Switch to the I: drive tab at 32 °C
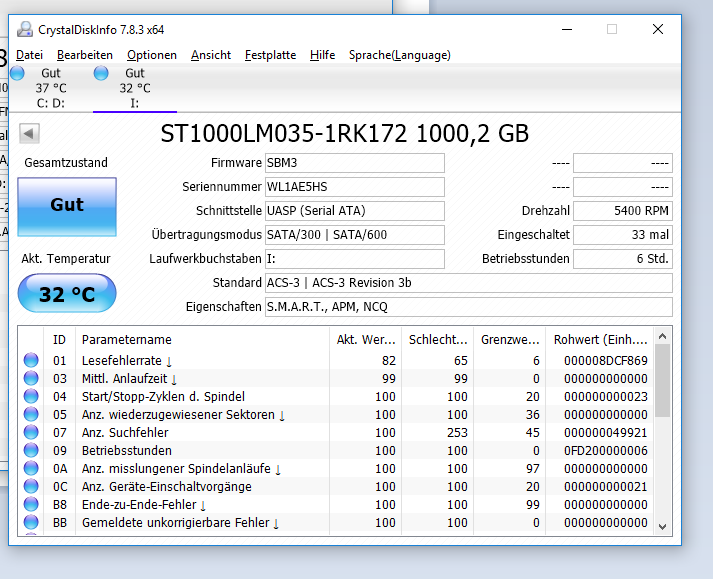Viewport: 713px width, 579px height. (x=135, y=88)
